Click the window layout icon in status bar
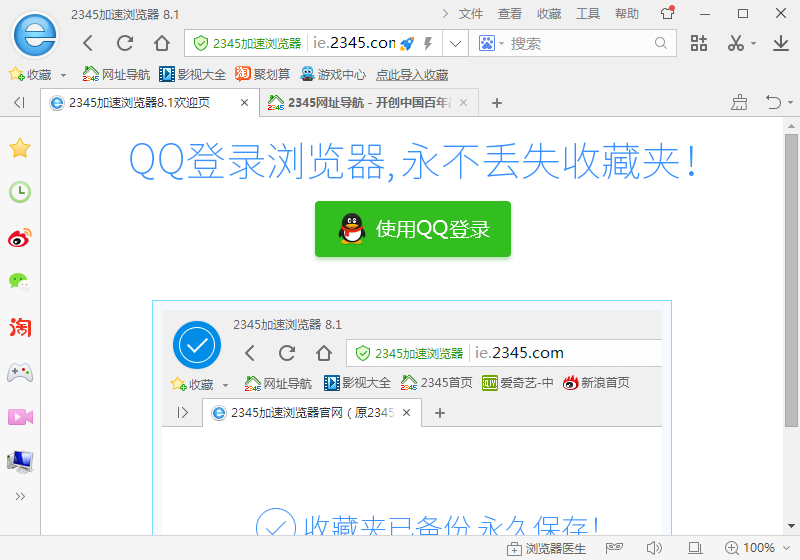Viewport: 800px width, 560px height. [x=695, y=548]
